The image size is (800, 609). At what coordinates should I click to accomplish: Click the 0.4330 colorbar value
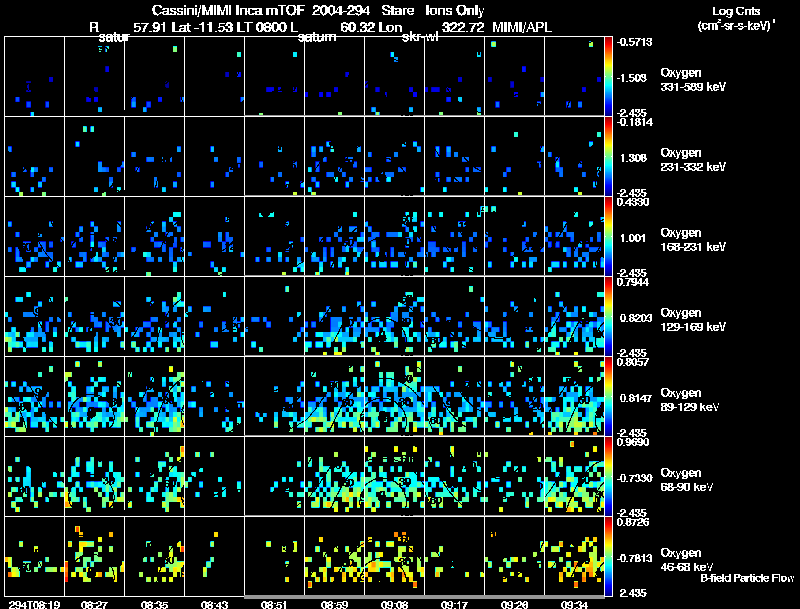click(x=633, y=202)
